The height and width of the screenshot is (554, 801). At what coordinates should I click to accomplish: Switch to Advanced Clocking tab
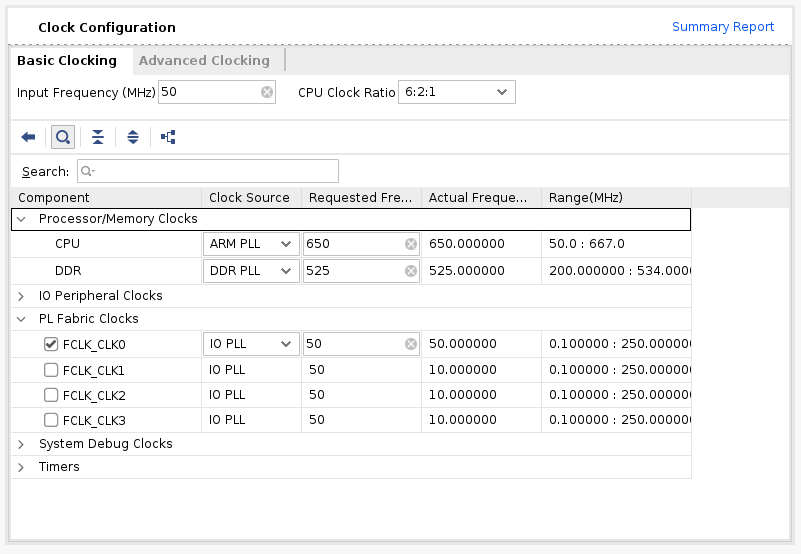[x=204, y=60]
